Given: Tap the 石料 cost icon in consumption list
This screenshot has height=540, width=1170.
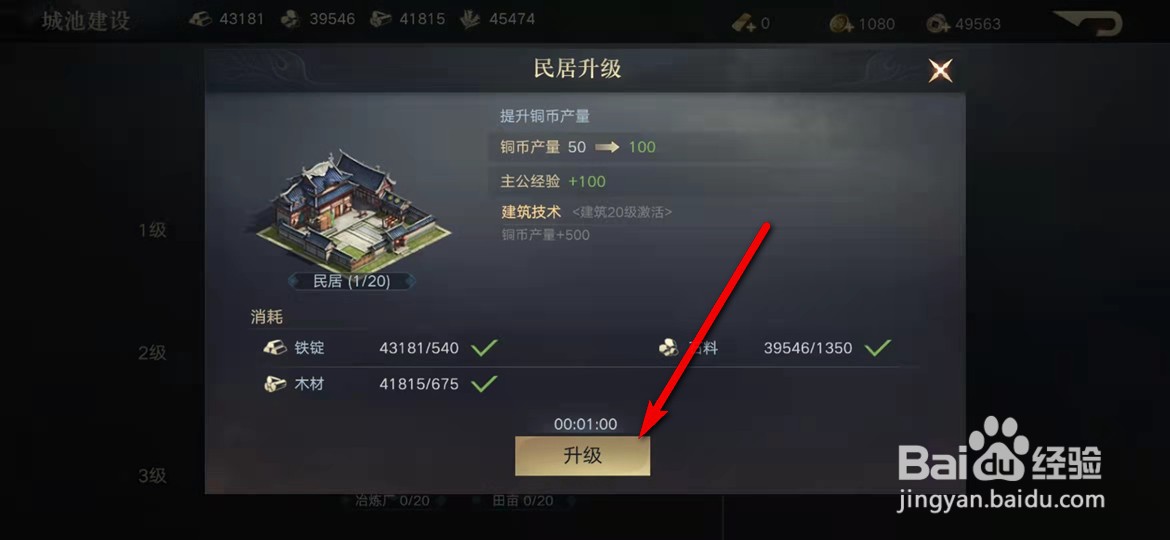Looking at the screenshot, I should pyautogui.click(x=669, y=348).
